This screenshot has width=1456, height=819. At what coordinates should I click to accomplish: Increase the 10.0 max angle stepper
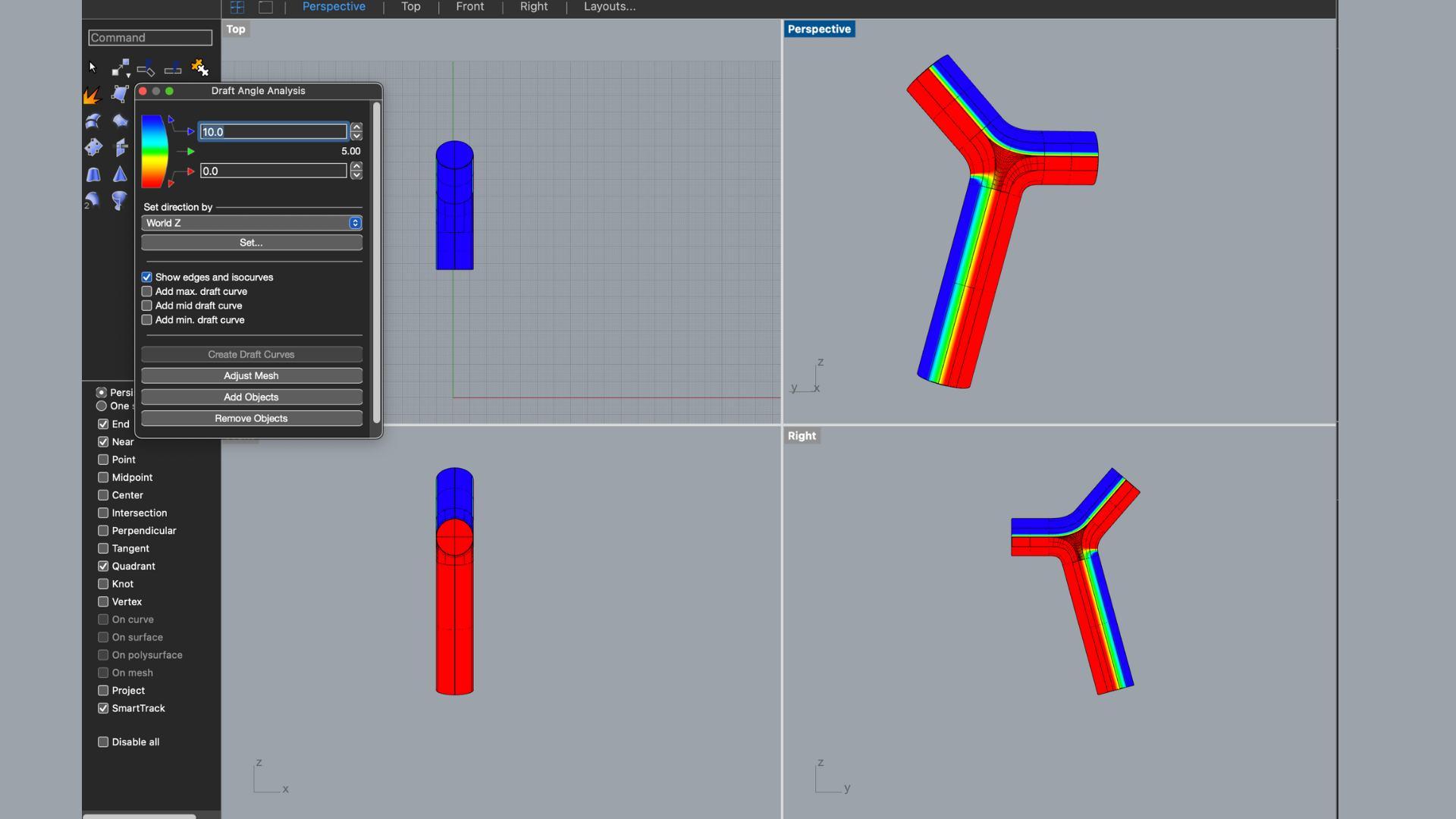pyautogui.click(x=356, y=127)
